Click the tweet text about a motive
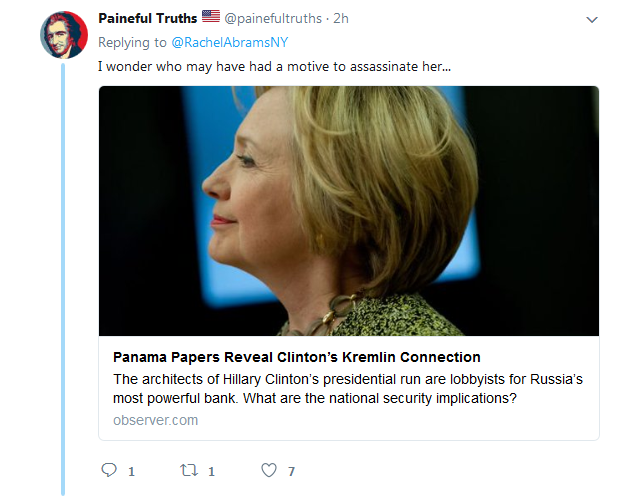 coord(273,66)
